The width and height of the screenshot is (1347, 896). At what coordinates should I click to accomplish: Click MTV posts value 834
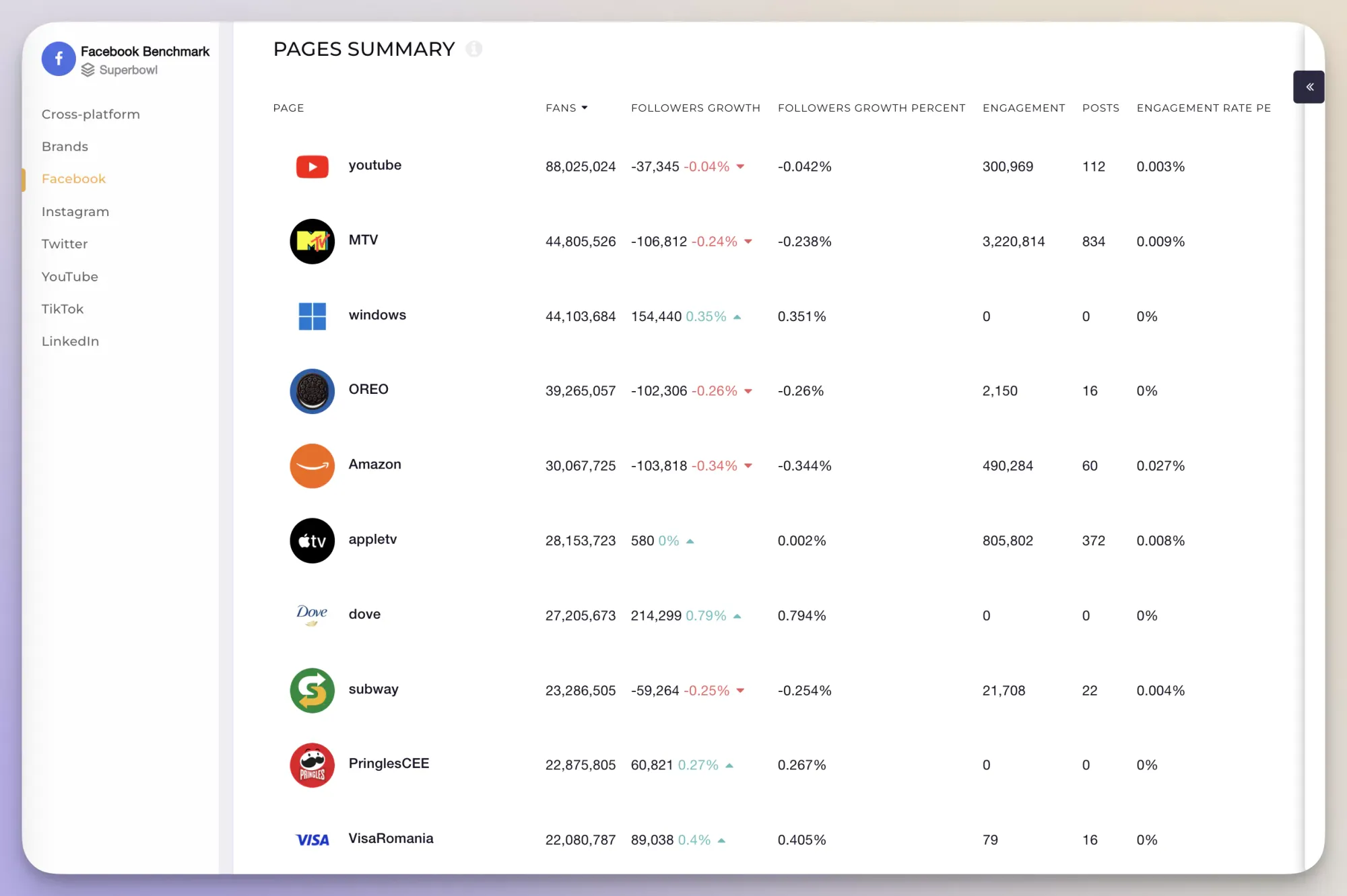[x=1094, y=242]
